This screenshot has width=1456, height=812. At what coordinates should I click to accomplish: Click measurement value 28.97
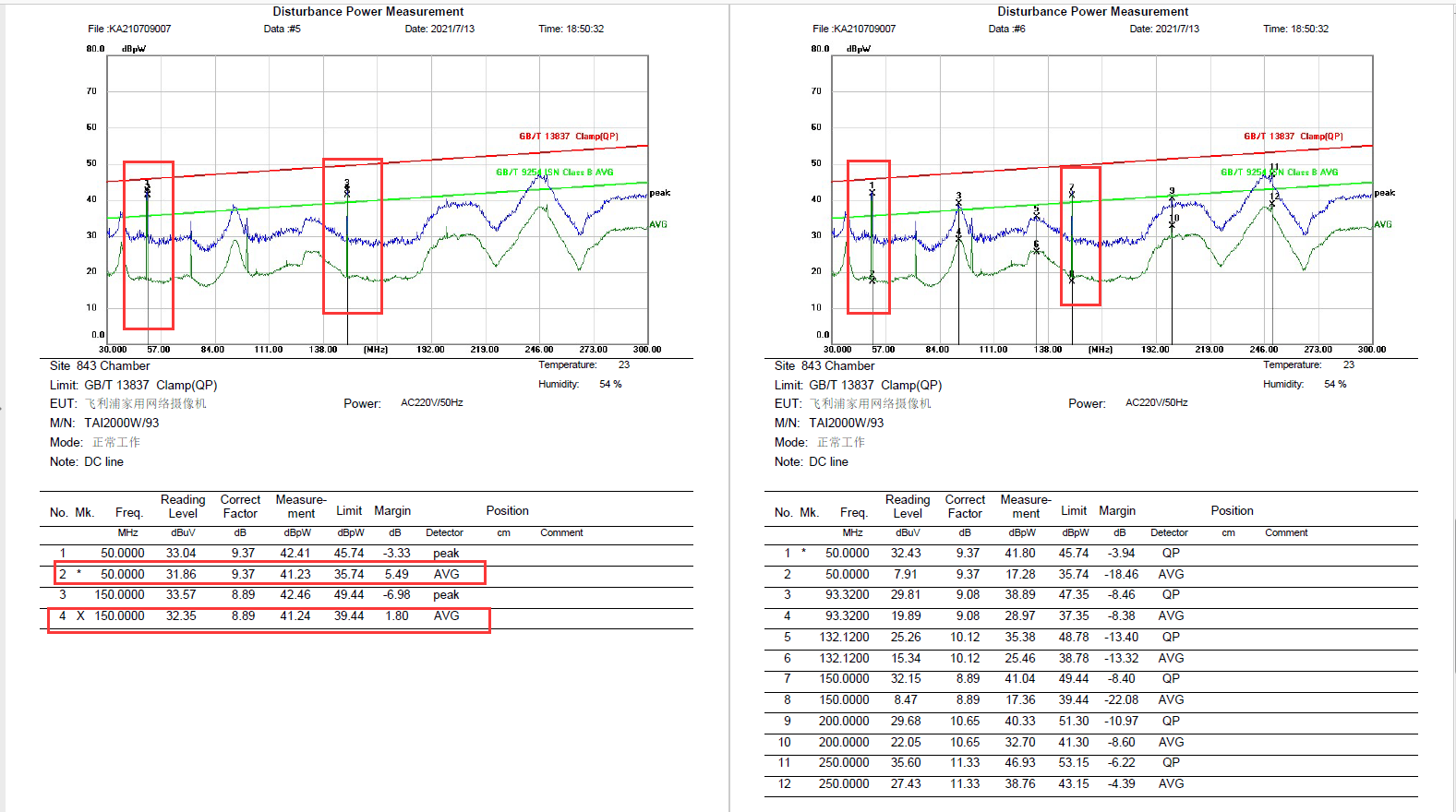click(1020, 615)
